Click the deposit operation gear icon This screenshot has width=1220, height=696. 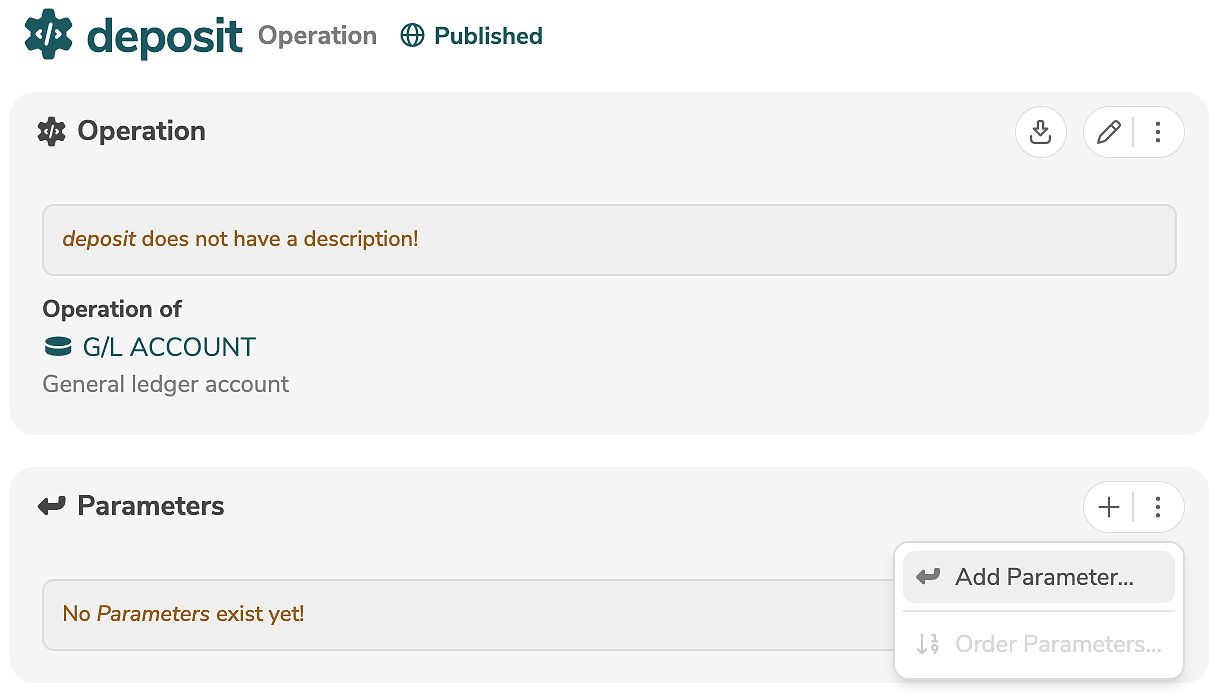[48, 35]
